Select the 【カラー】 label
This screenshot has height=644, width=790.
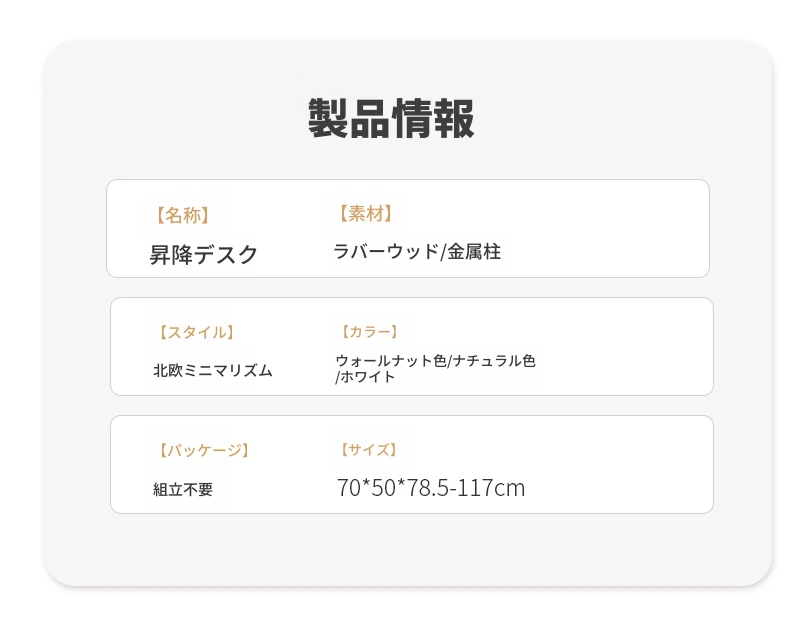[369, 332]
